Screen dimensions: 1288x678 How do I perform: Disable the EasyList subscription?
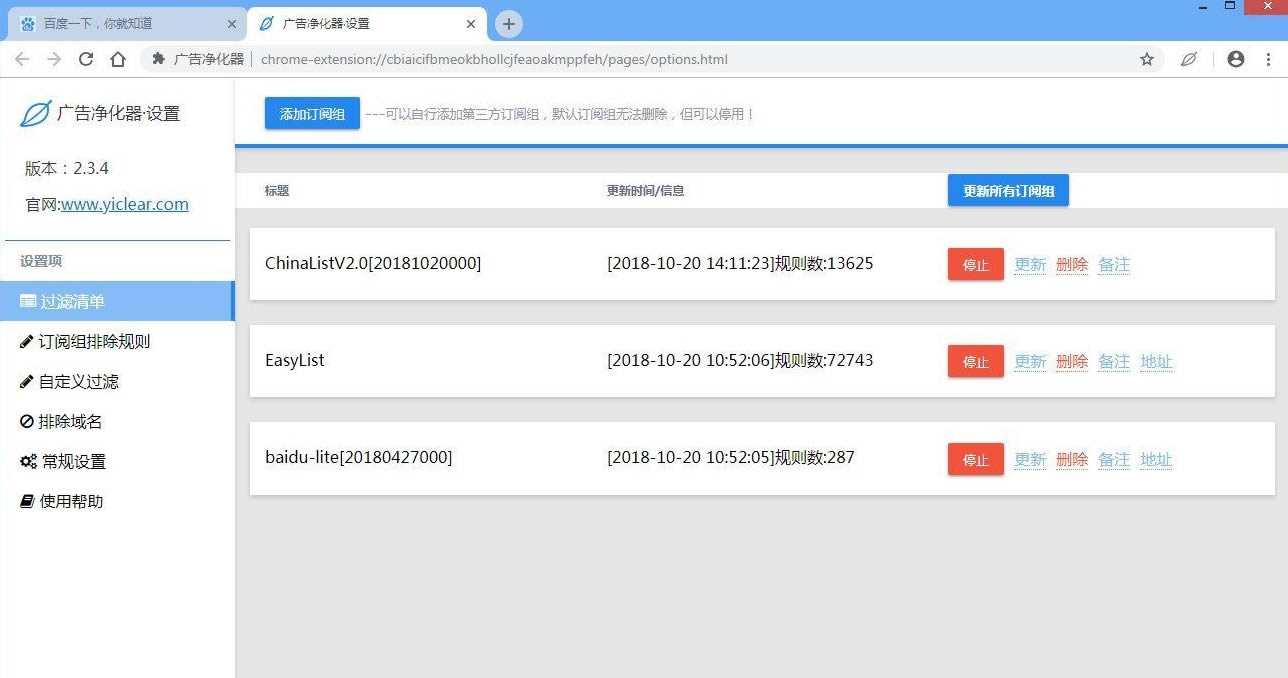(x=975, y=362)
